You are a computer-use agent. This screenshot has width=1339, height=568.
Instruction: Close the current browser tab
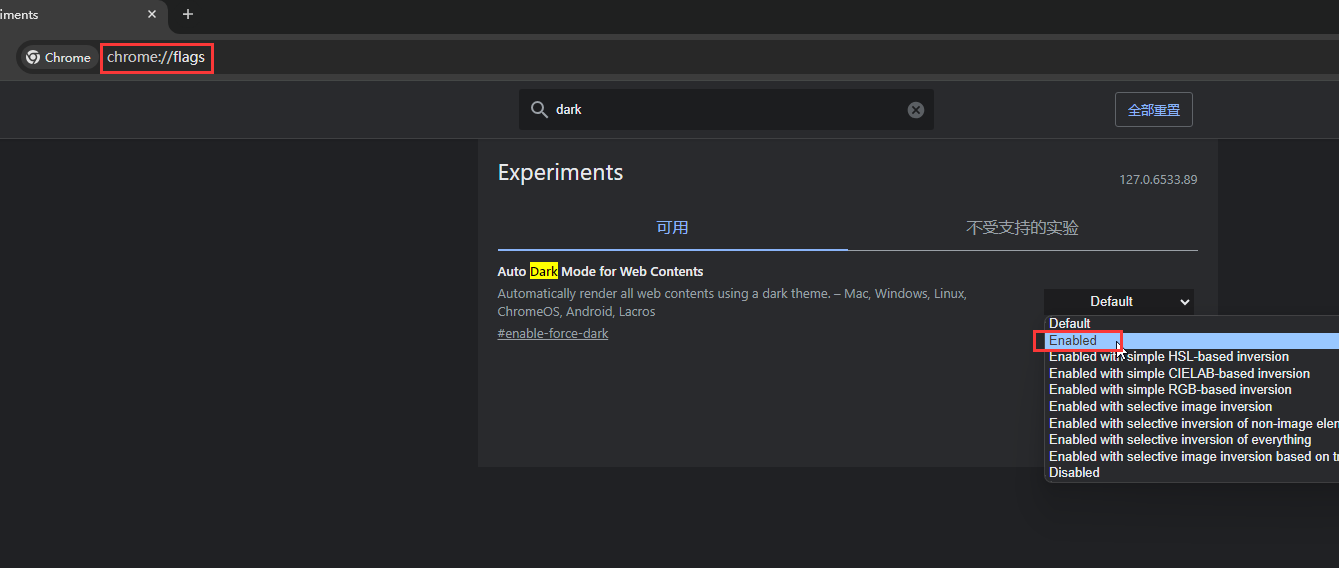[x=152, y=14]
